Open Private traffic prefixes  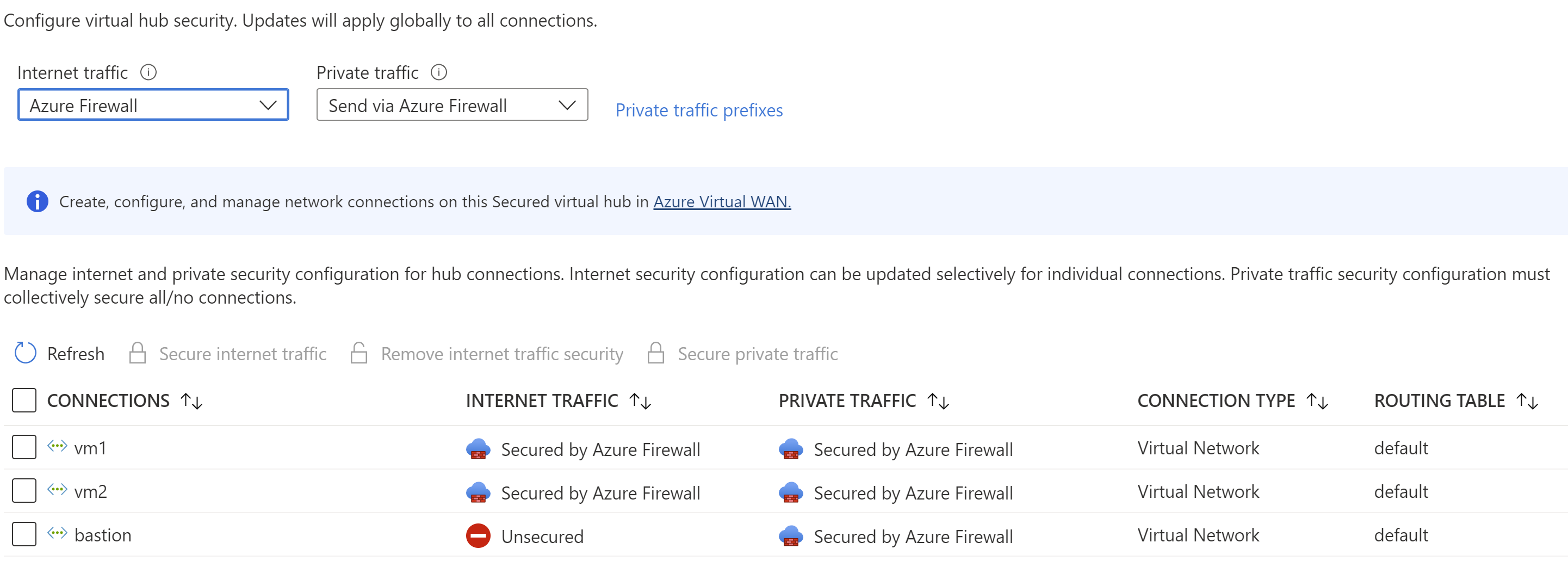coord(699,110)
